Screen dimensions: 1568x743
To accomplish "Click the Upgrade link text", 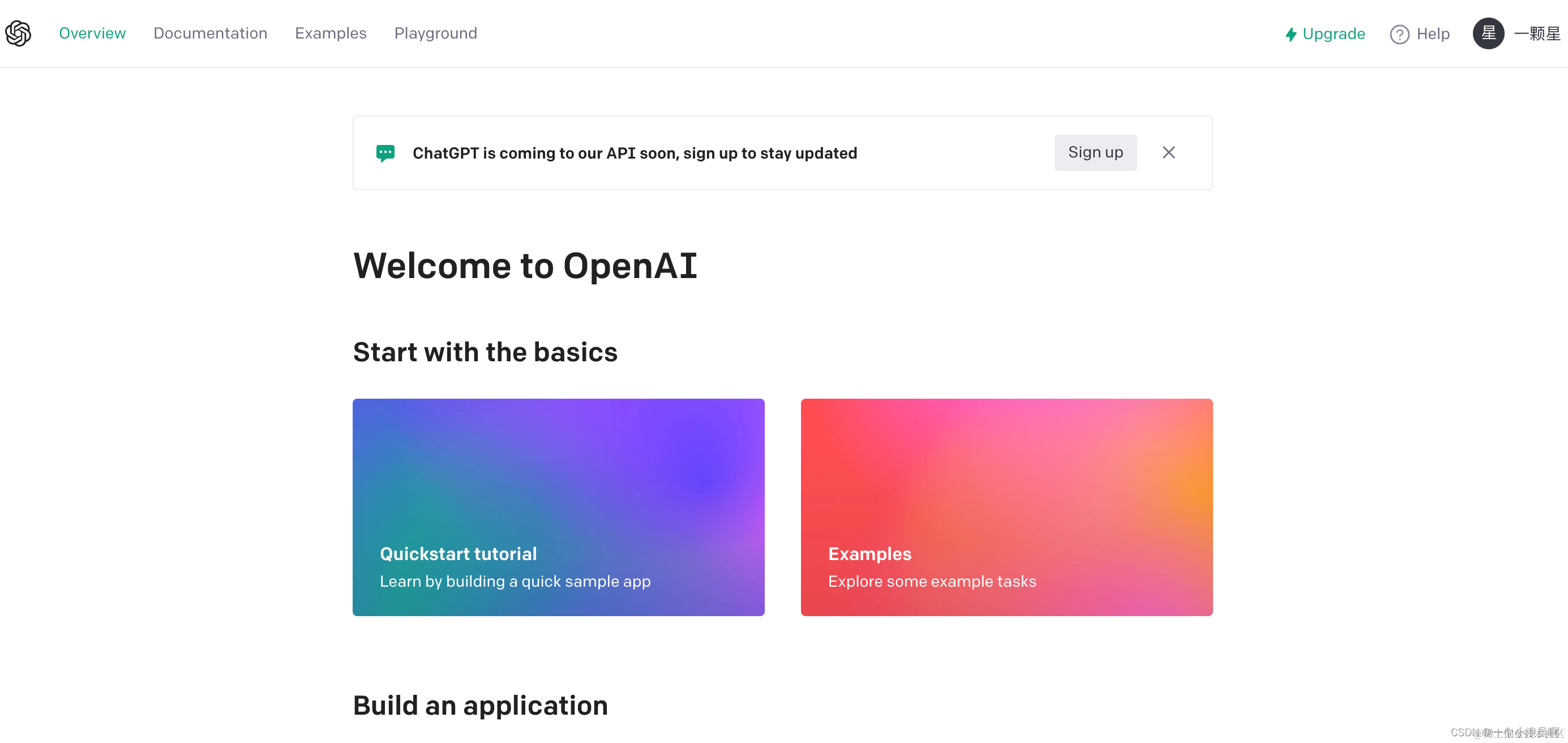I will pos(1333,34).
